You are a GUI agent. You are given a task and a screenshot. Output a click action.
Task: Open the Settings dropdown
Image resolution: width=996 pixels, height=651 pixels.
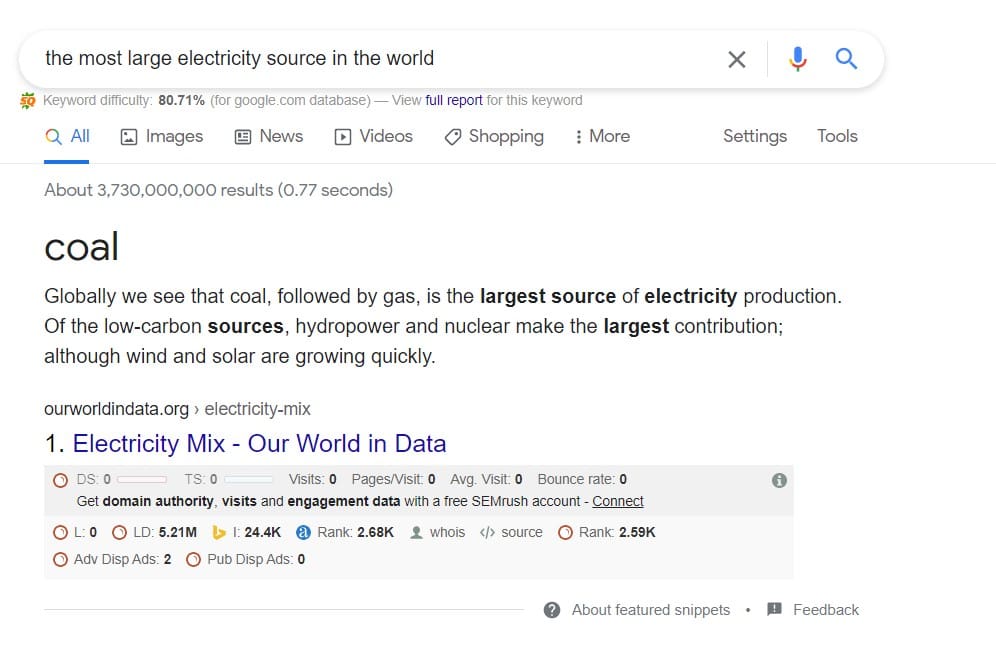coord(755,136)
